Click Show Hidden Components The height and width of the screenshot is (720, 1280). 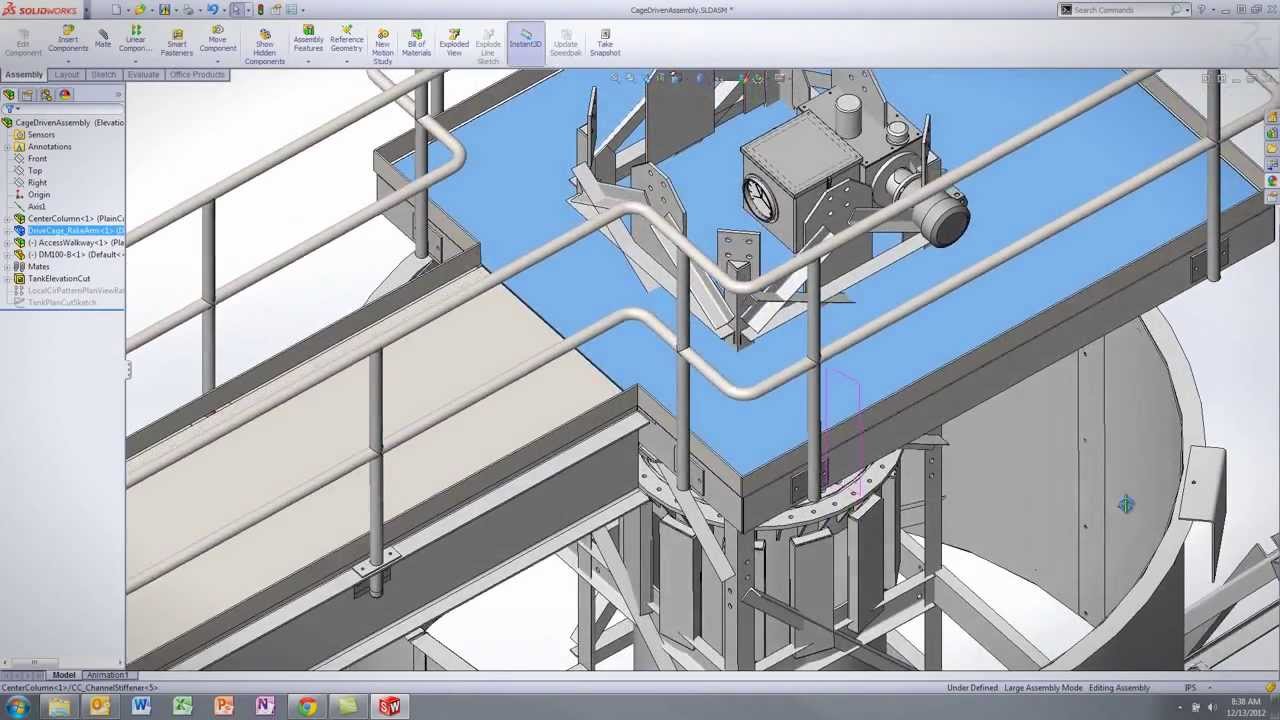click(265, 47)
